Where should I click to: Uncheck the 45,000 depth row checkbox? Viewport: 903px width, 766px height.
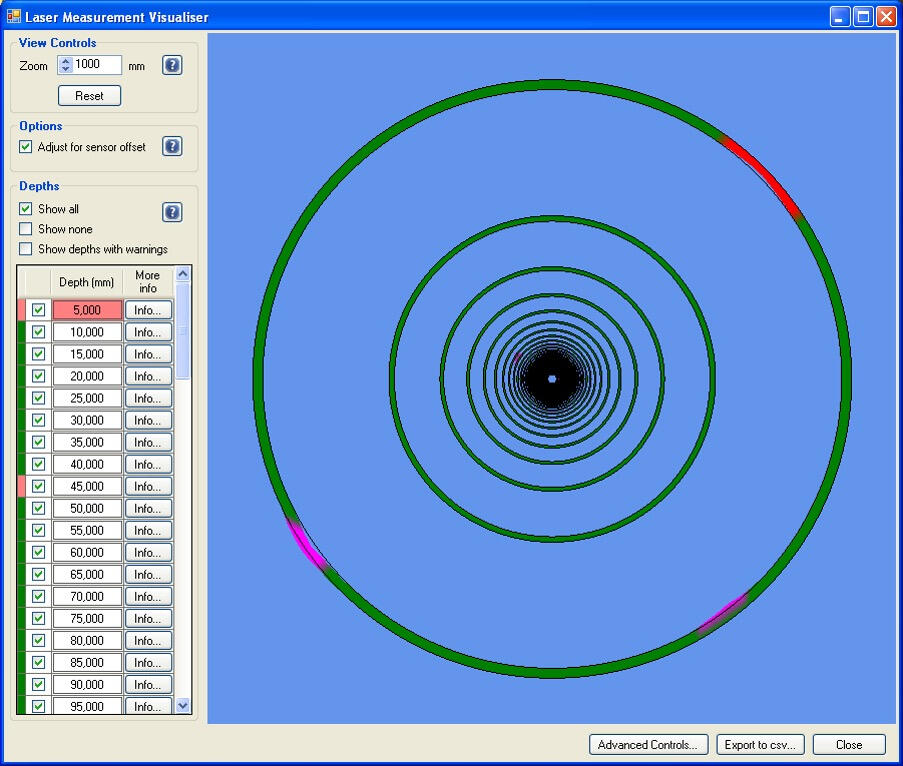point(38,486)
